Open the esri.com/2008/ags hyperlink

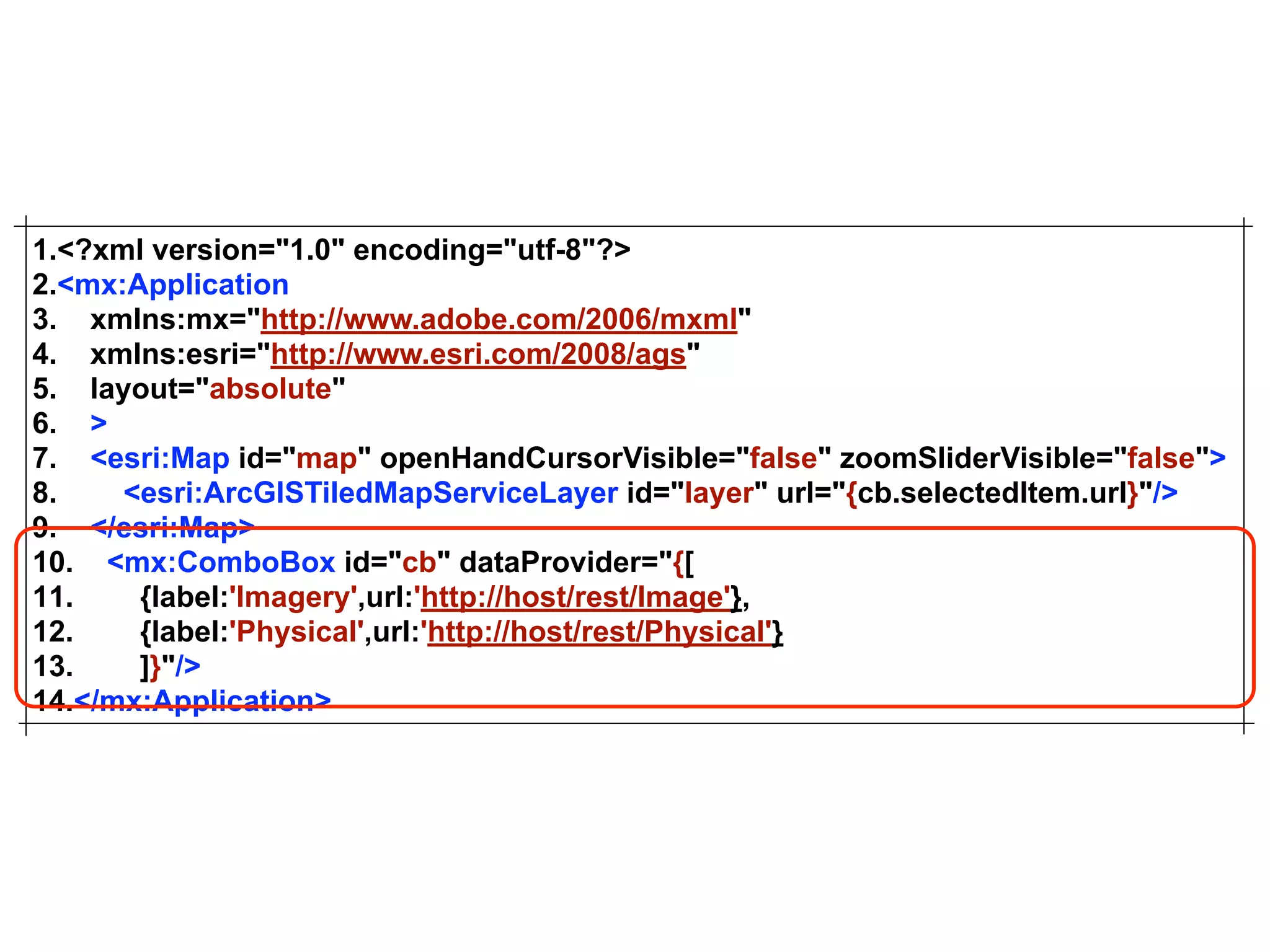(478, 355)
